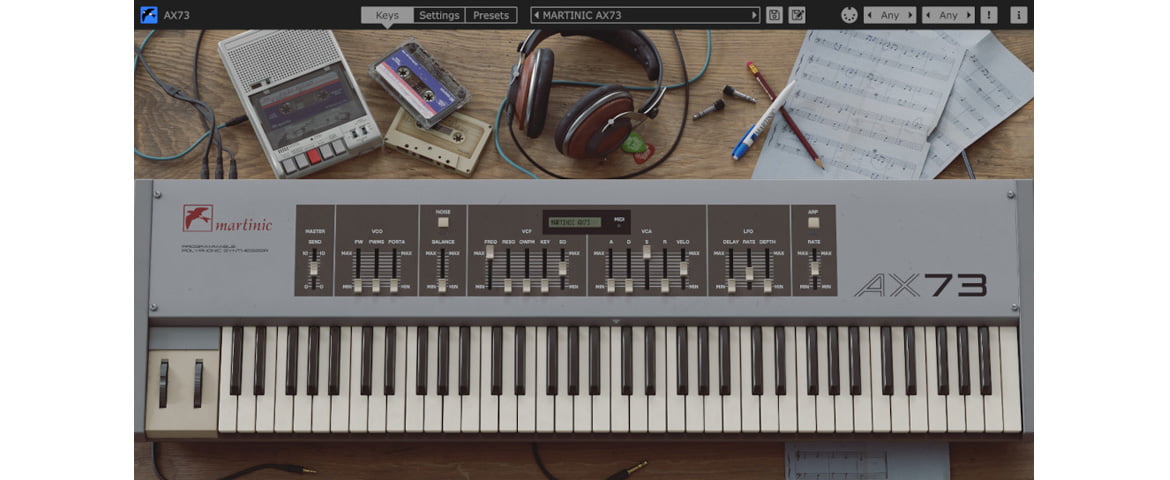Click the VCA decay (D) slider handle

coord(629,285)
